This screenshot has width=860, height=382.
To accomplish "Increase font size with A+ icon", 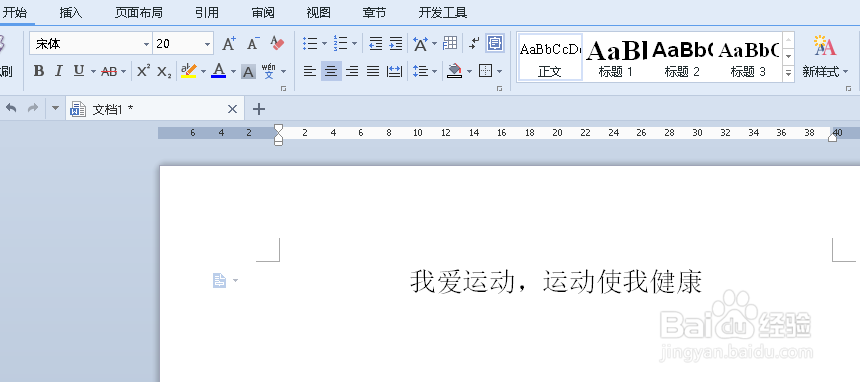I will pyautogui.click(x=229, y=44).
